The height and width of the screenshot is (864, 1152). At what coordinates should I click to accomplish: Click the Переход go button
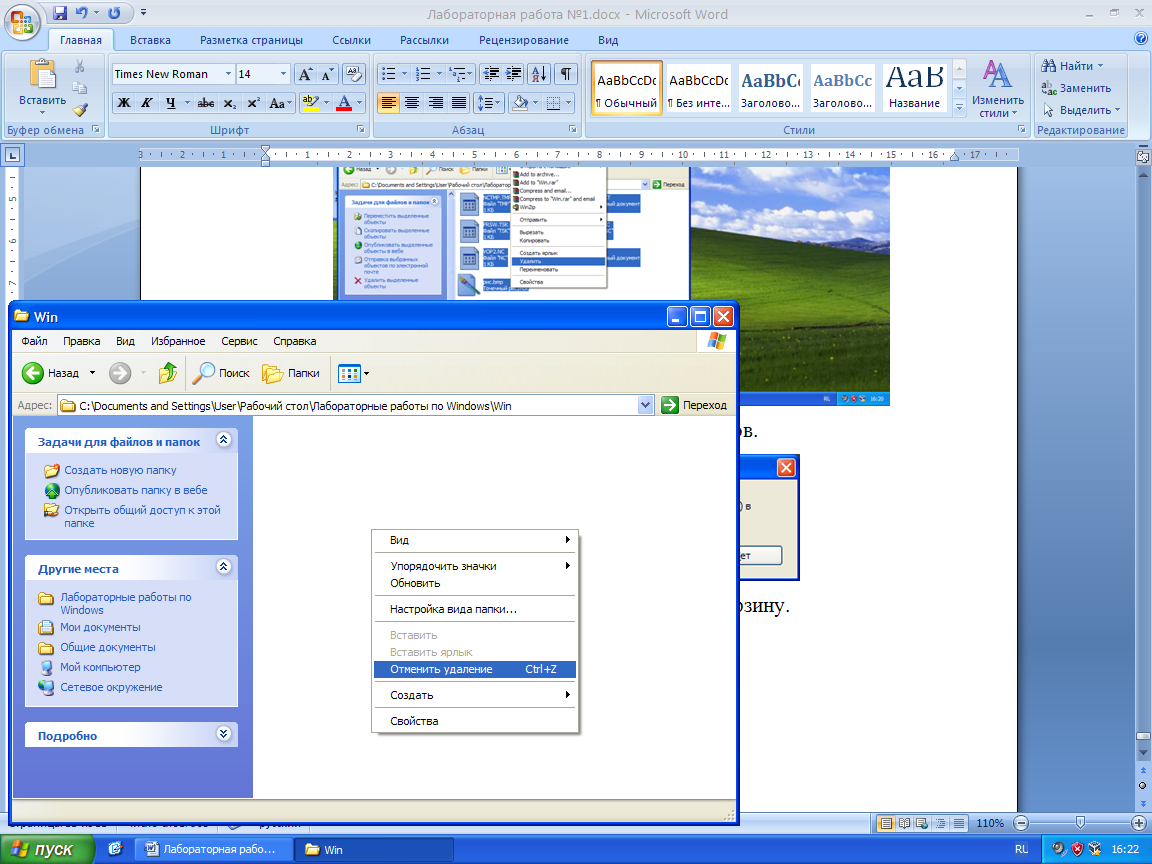click(x=694, y=406)
